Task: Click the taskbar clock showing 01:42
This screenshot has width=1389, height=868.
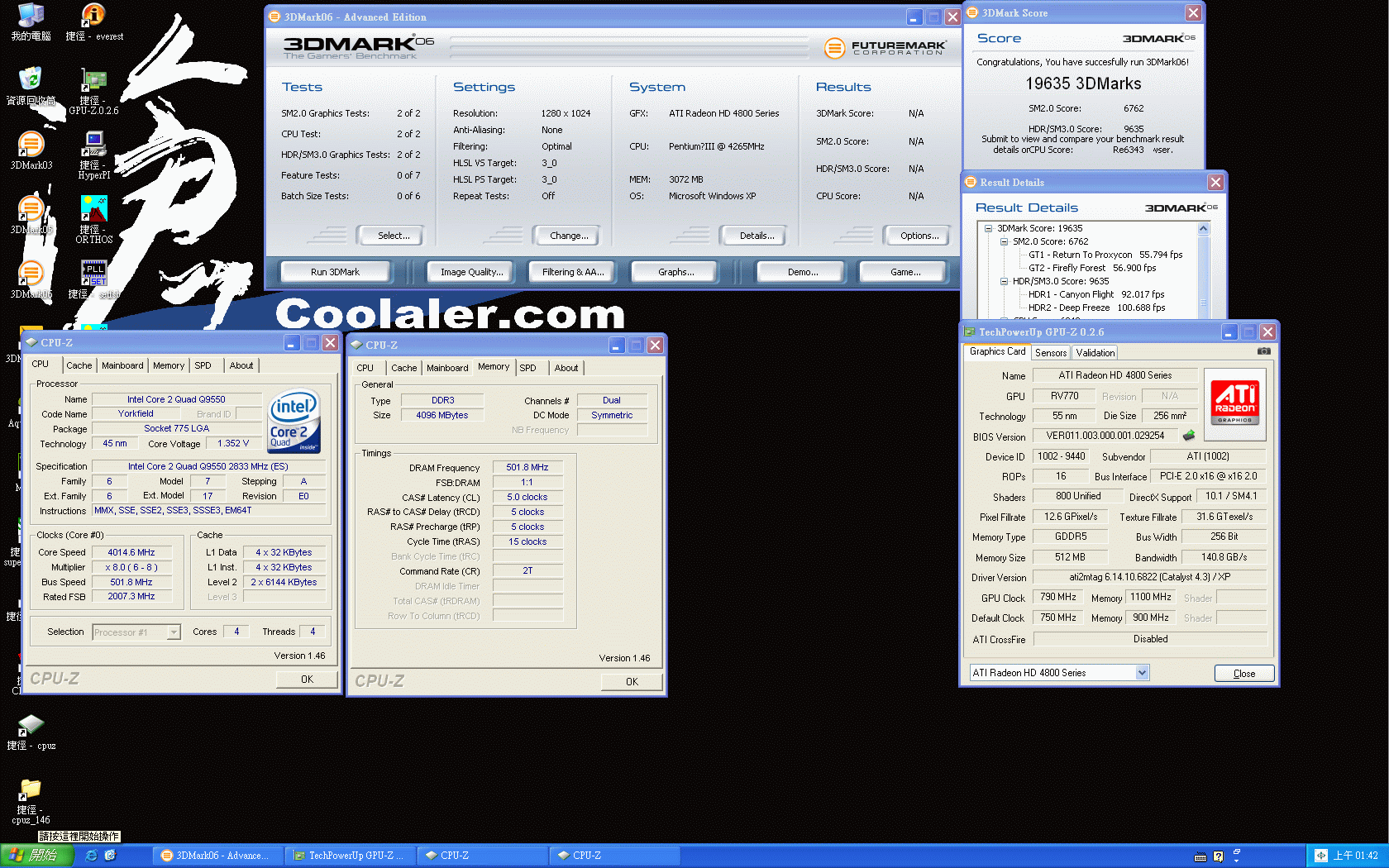Action: (1356, 856)
